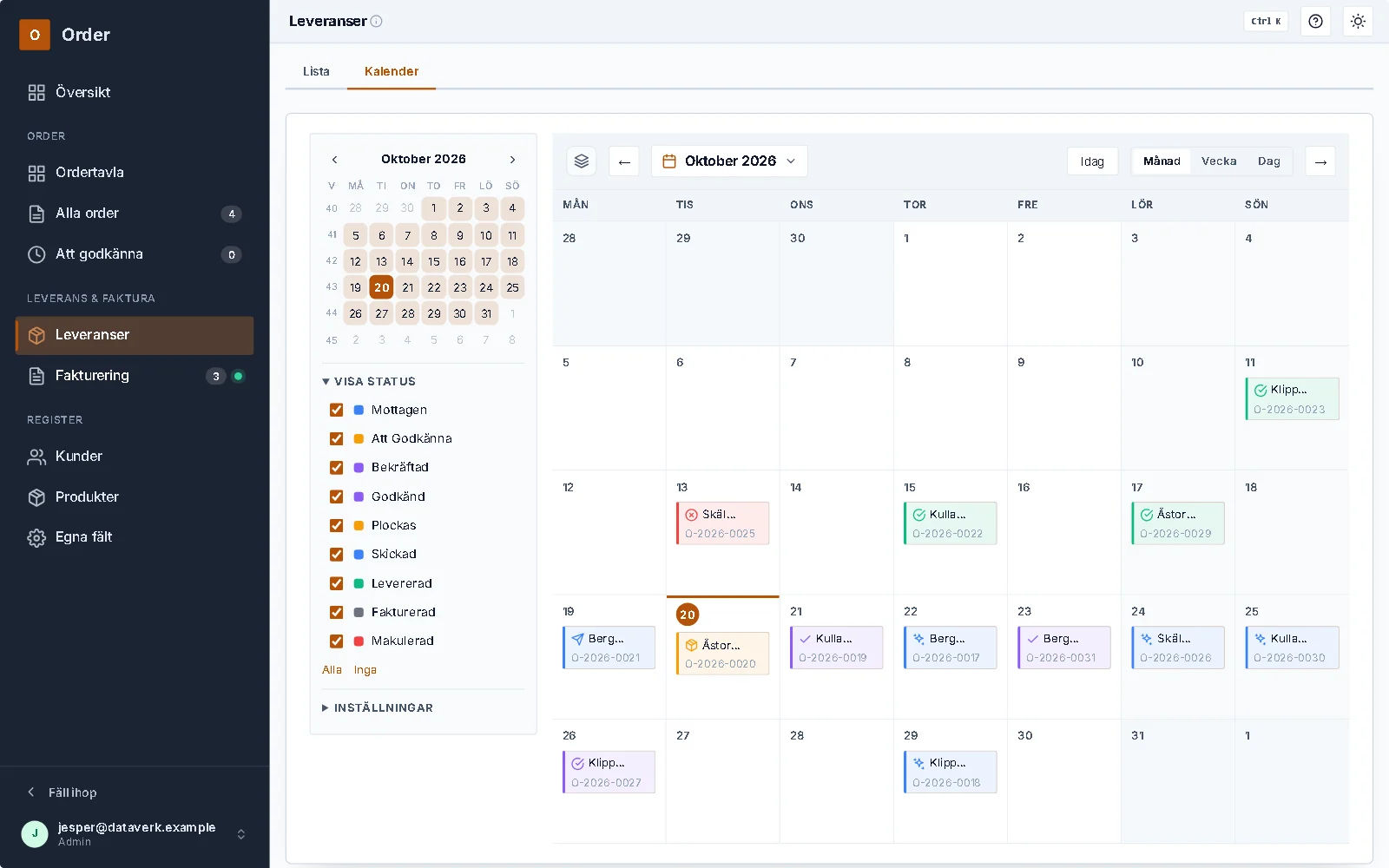Open Ordertavla in the sidebar
This screenshot has height=868, width=1389.
click(135, 173)
